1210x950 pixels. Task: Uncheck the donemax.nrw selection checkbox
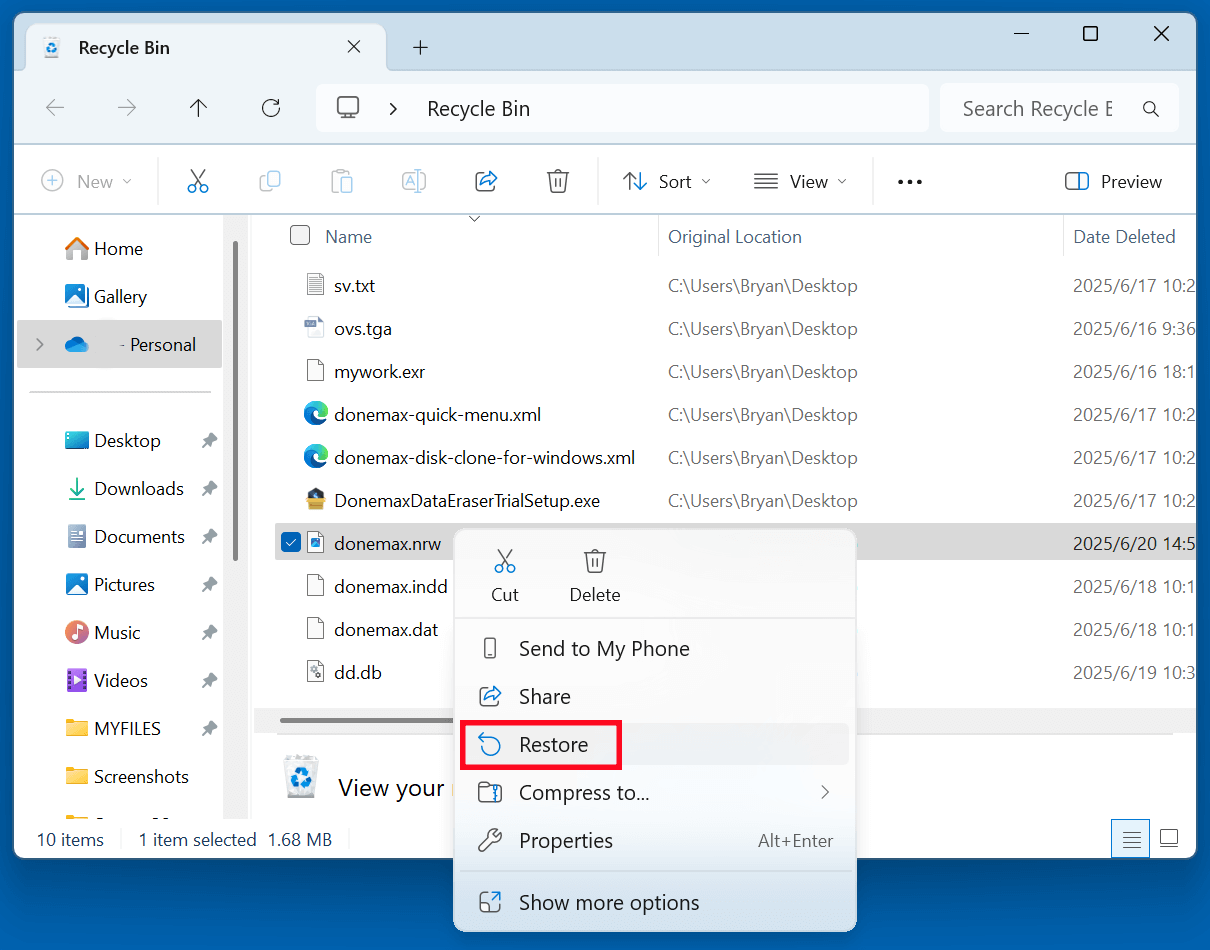pos(291,541)
